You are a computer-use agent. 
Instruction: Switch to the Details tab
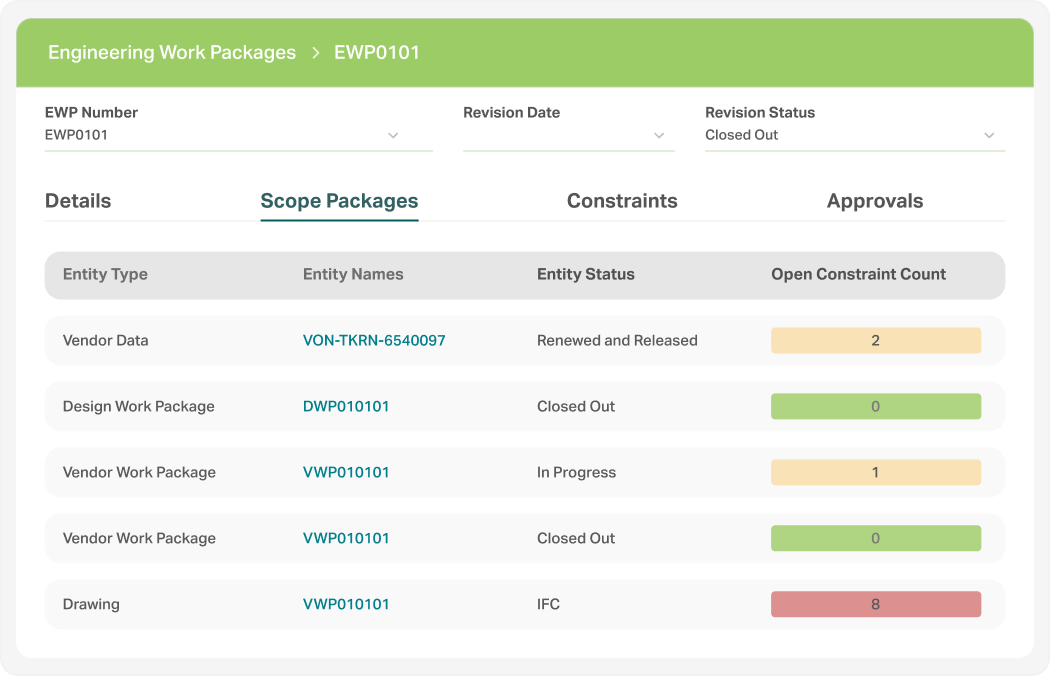coord(77,200)
